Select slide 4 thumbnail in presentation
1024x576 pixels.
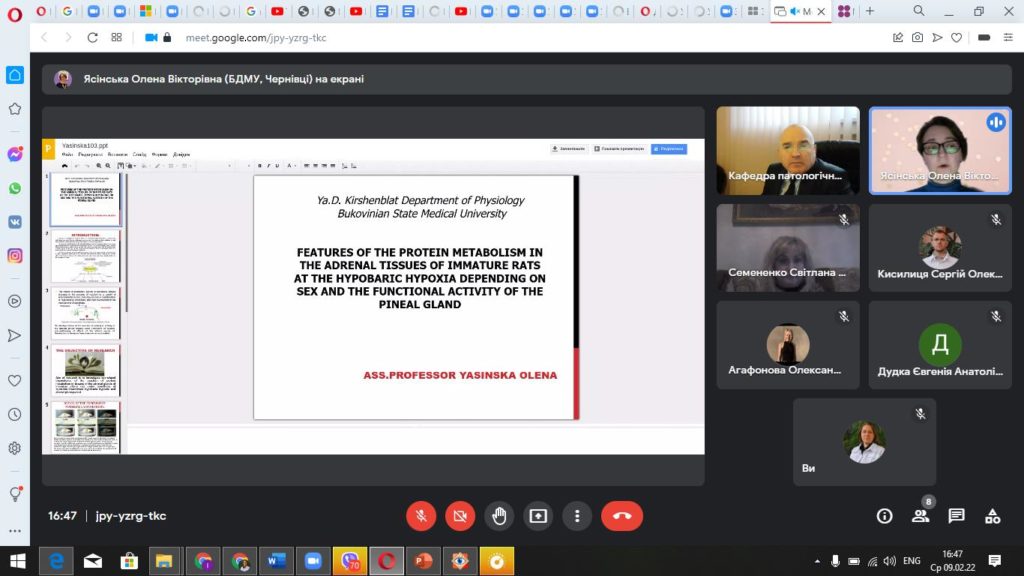(85, 370)
